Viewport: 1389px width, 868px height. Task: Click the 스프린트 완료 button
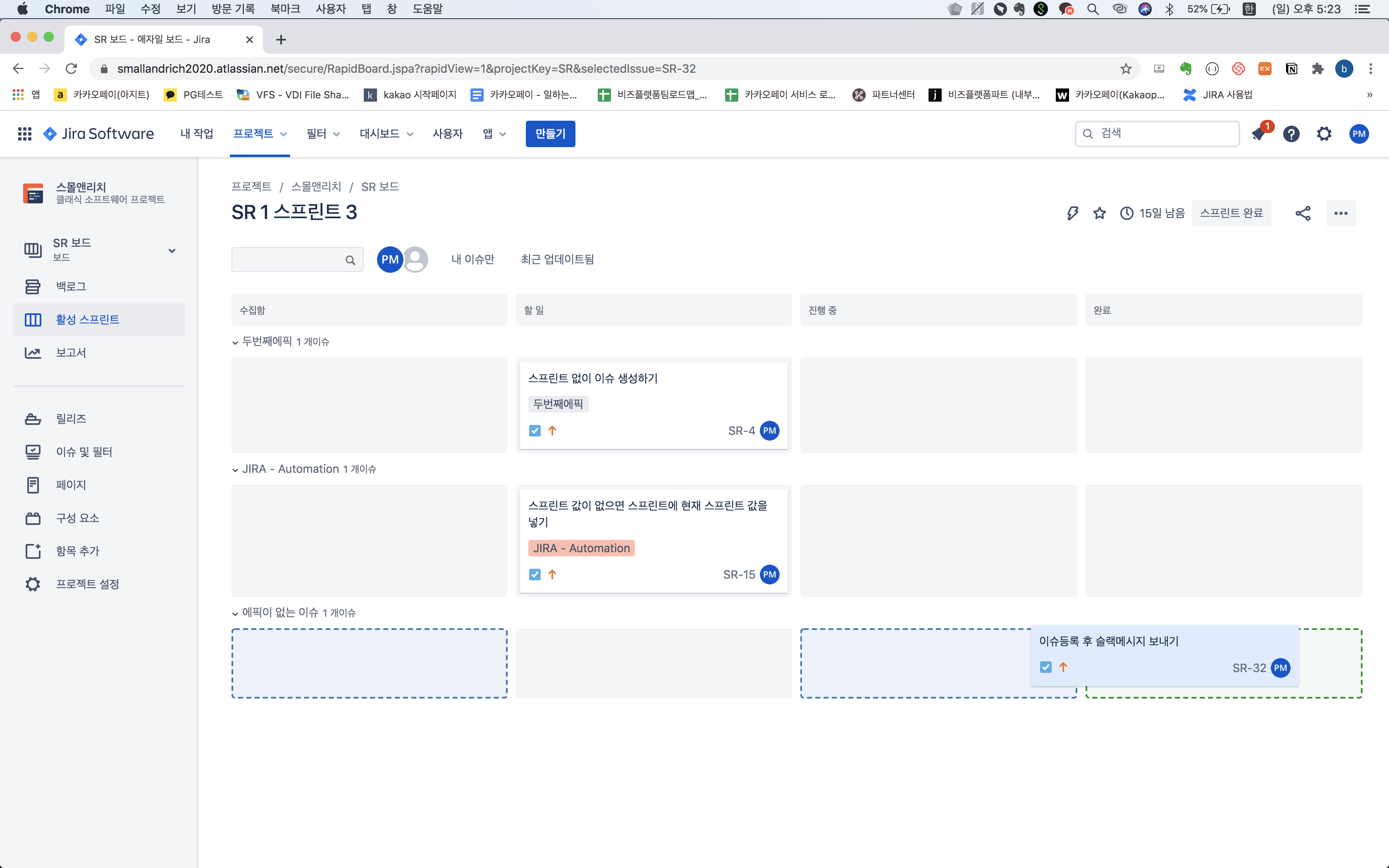pyautogui.click(x=1231, y=214)
